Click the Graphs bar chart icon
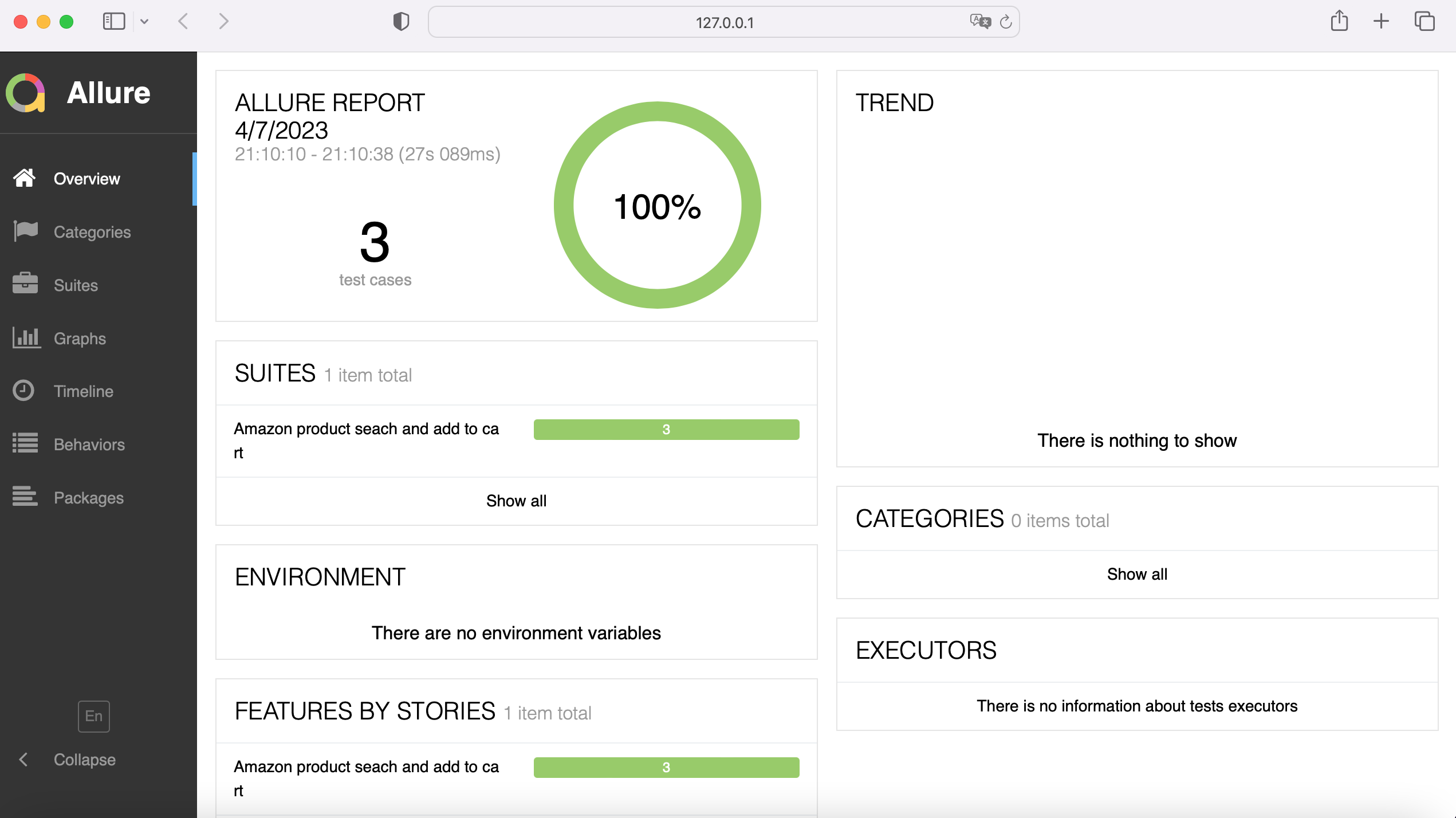Viewport: 1456px width, 818px height. click(26, 338)
